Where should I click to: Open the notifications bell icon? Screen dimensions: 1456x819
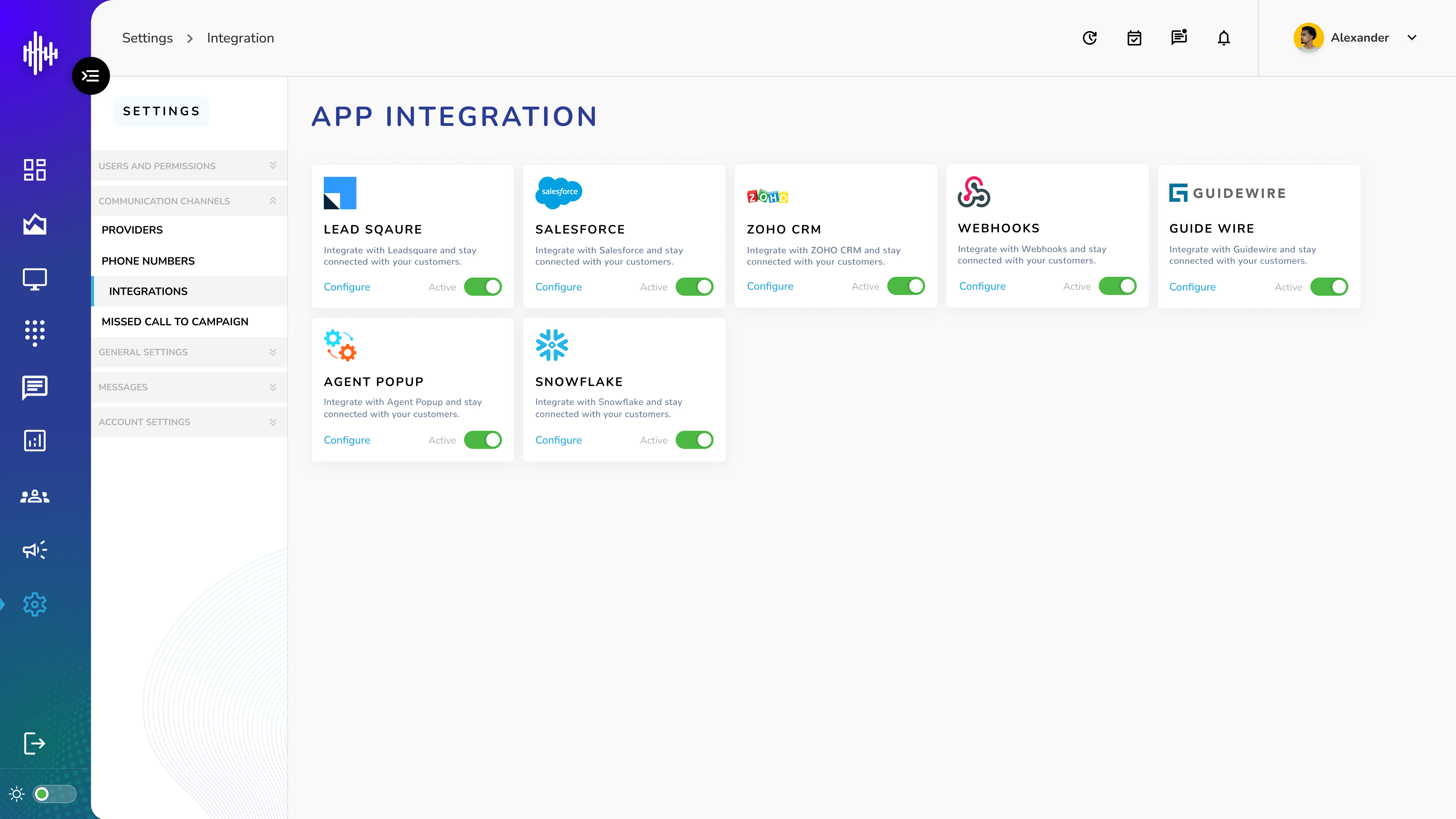pos(1224,38)
